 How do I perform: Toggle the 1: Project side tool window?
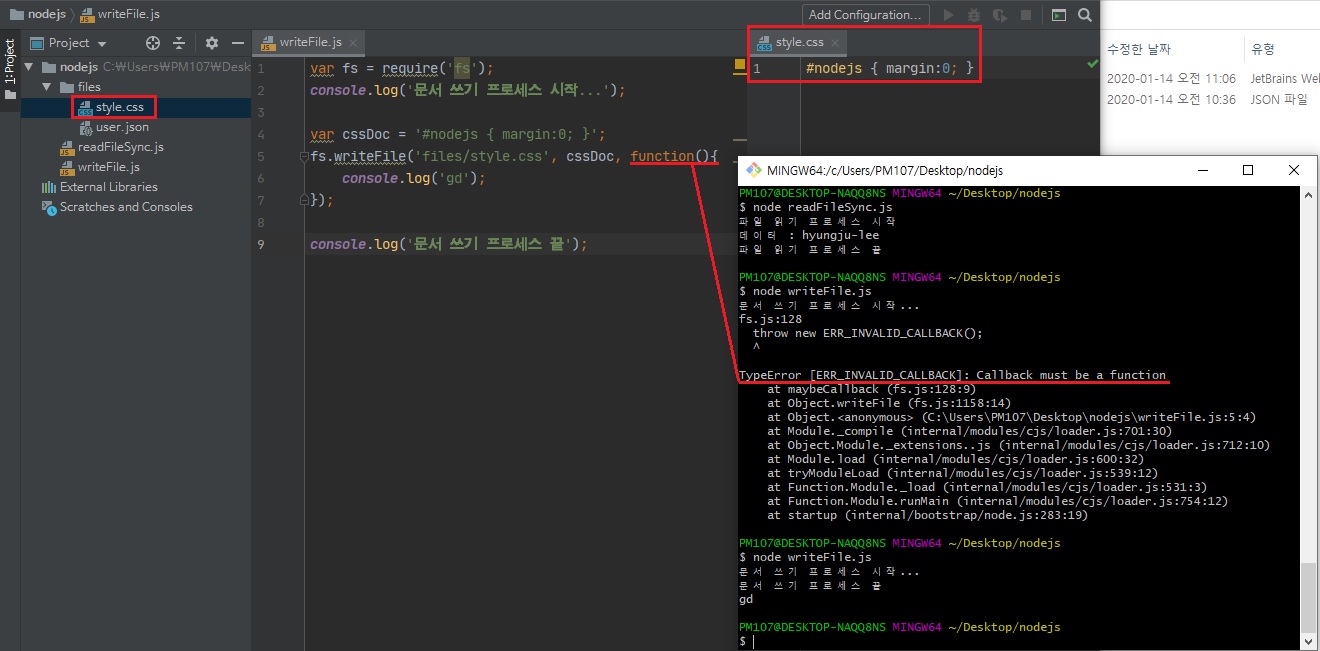pos(10,67)
